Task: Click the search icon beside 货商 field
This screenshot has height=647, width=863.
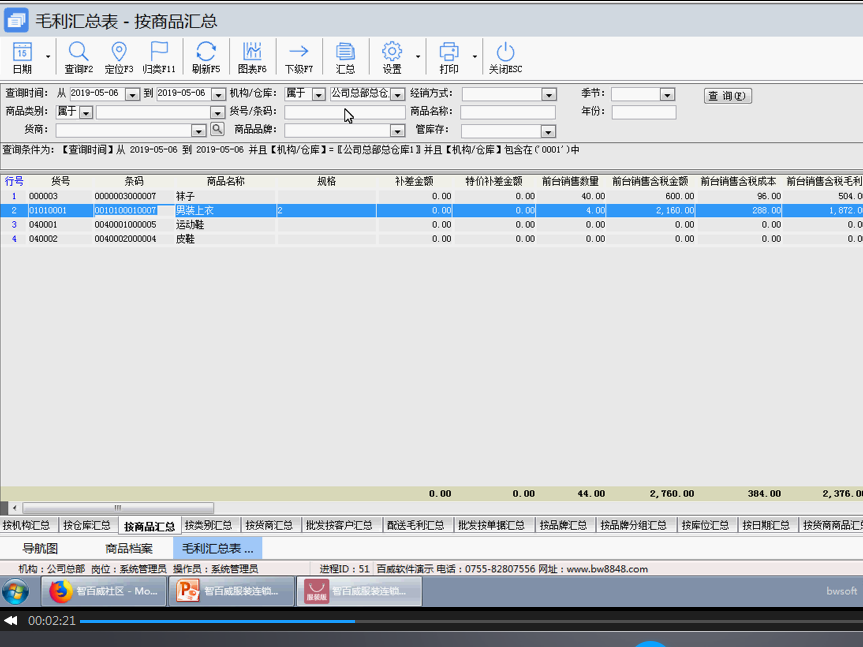Action: 217,131
